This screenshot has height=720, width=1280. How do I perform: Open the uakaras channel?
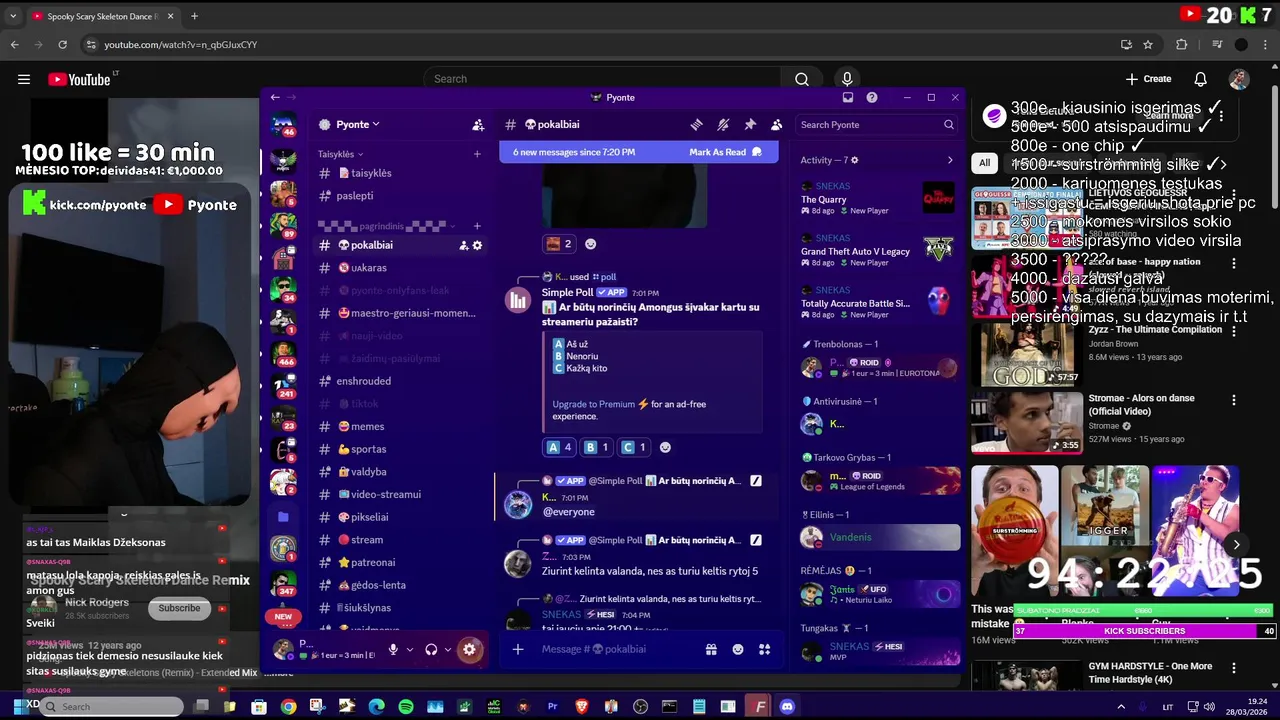400,268
